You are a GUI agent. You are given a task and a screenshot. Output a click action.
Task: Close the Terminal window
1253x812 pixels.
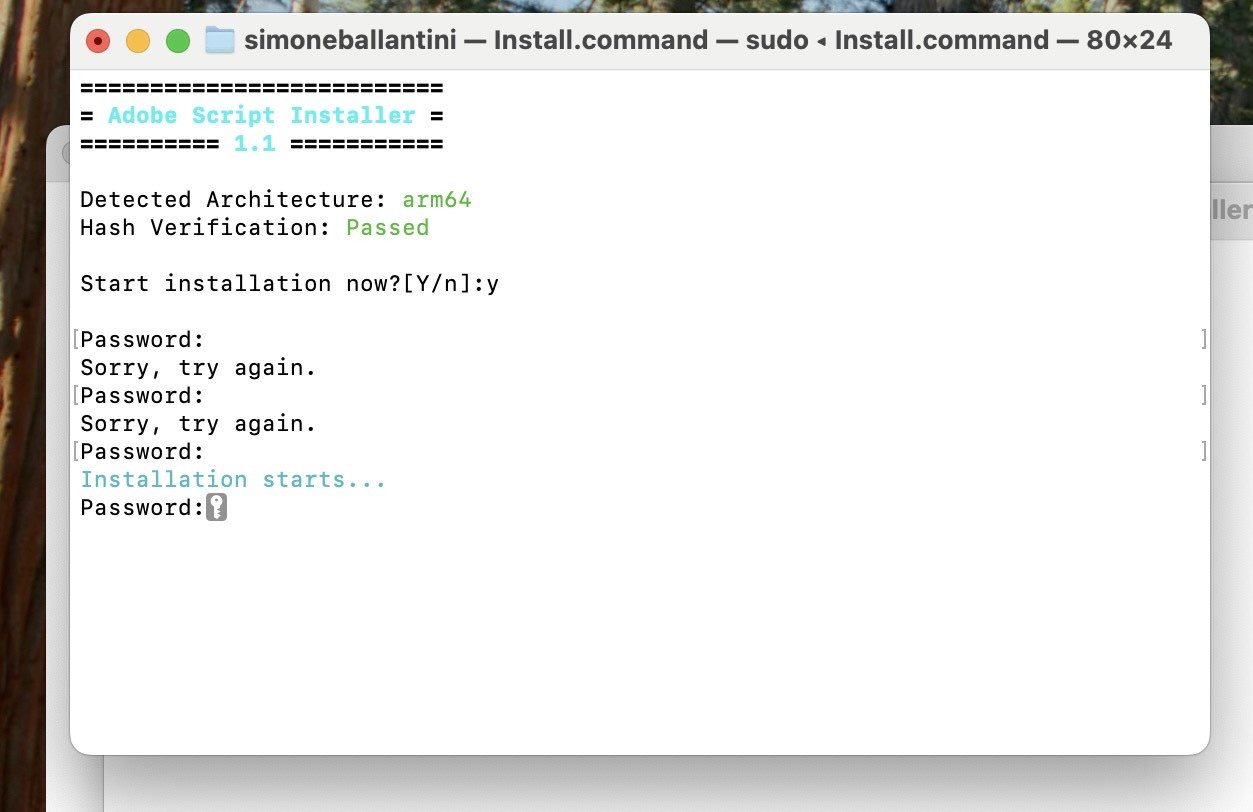pyautogui.click(x=98, y=41)
